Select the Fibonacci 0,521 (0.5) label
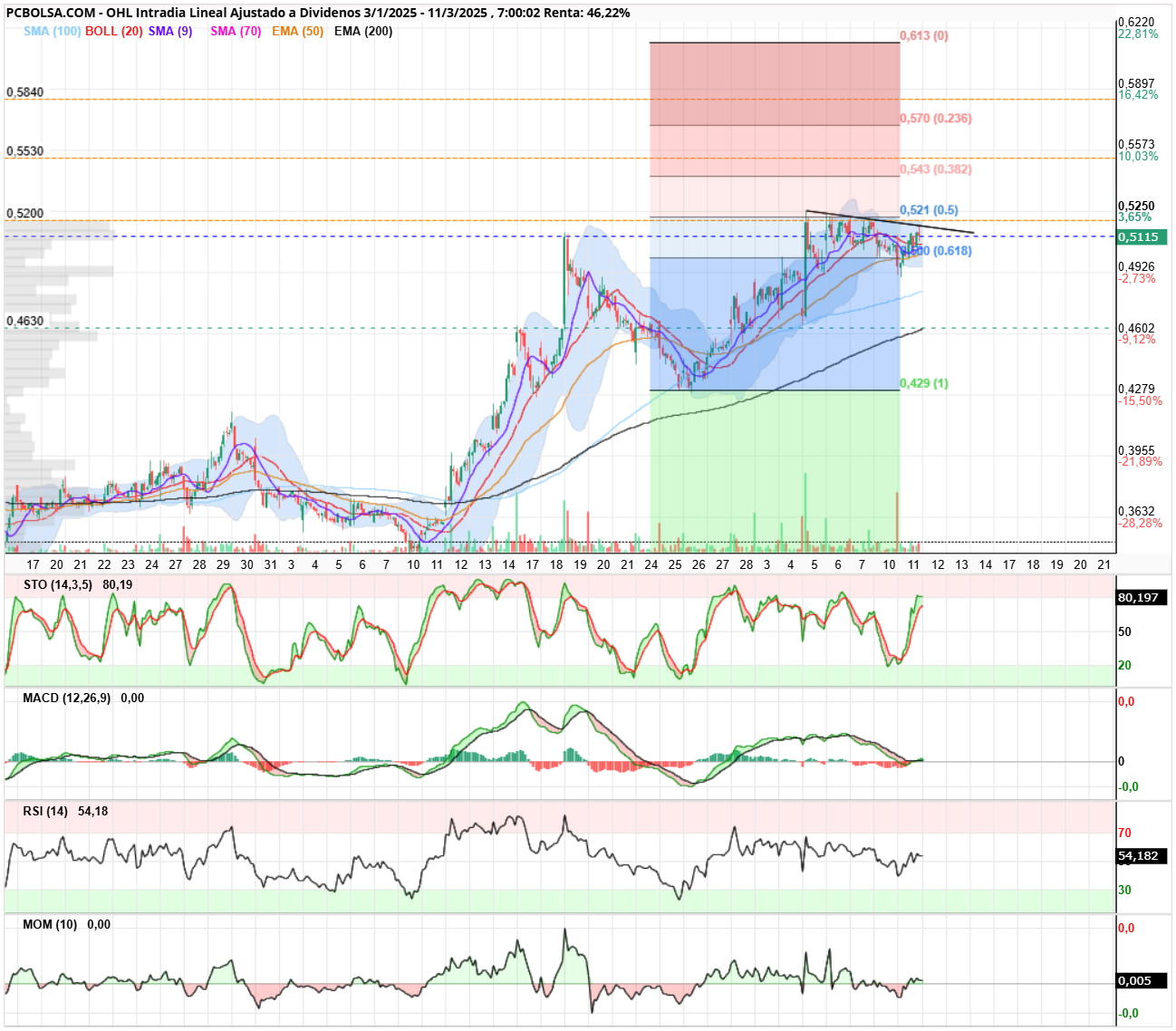Viewport: 1176px width, 1031px height. pyautogui.click(x=929, y=210)
